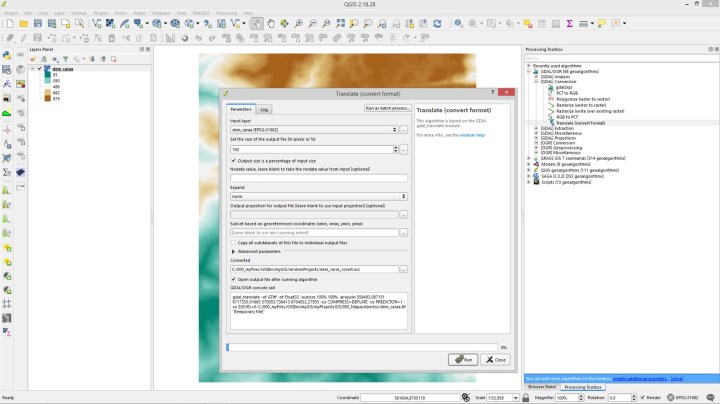The width and height of the screenshot is (720, 404).
Task: Click the progress bar in Translate dialog
Action: 361,346
